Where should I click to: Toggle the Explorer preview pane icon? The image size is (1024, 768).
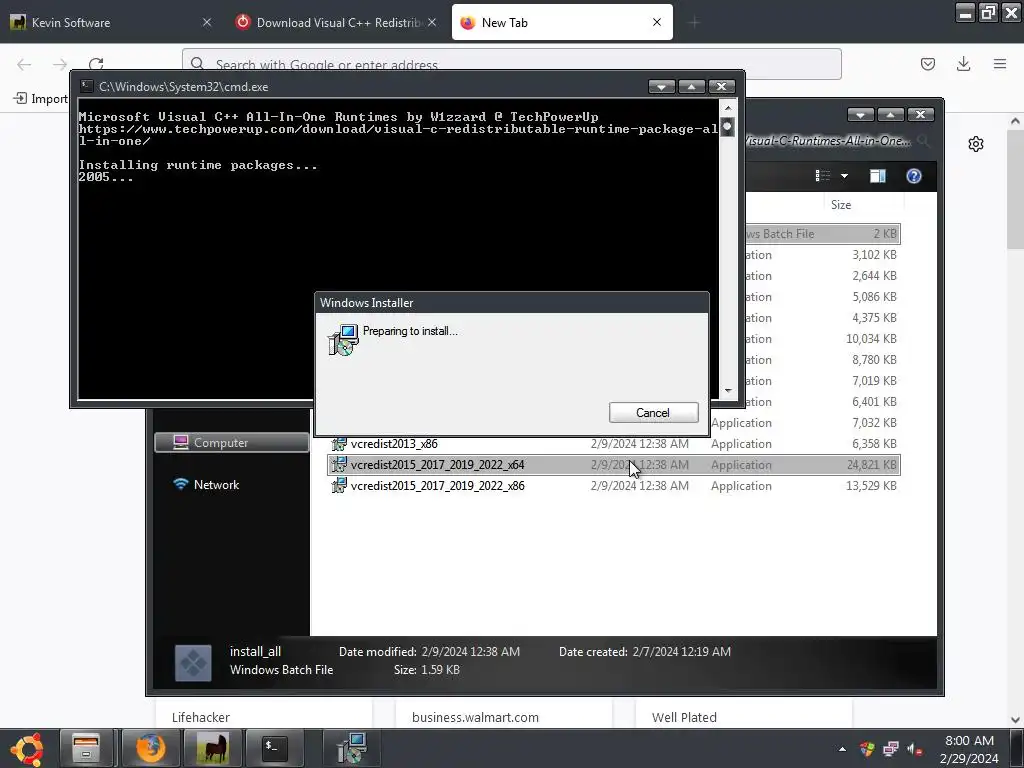[x=878, y=176]
